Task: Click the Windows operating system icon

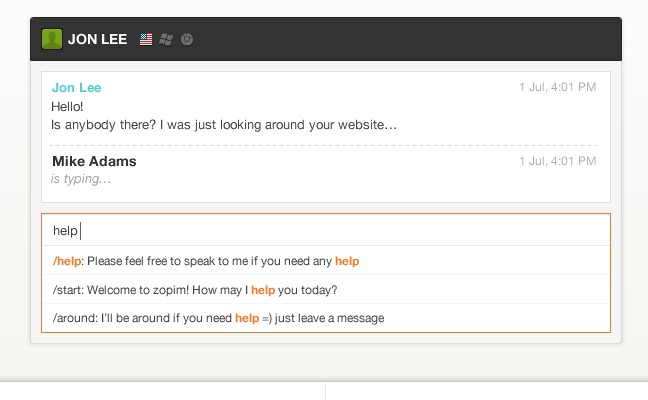Action: tap(166, 39)
